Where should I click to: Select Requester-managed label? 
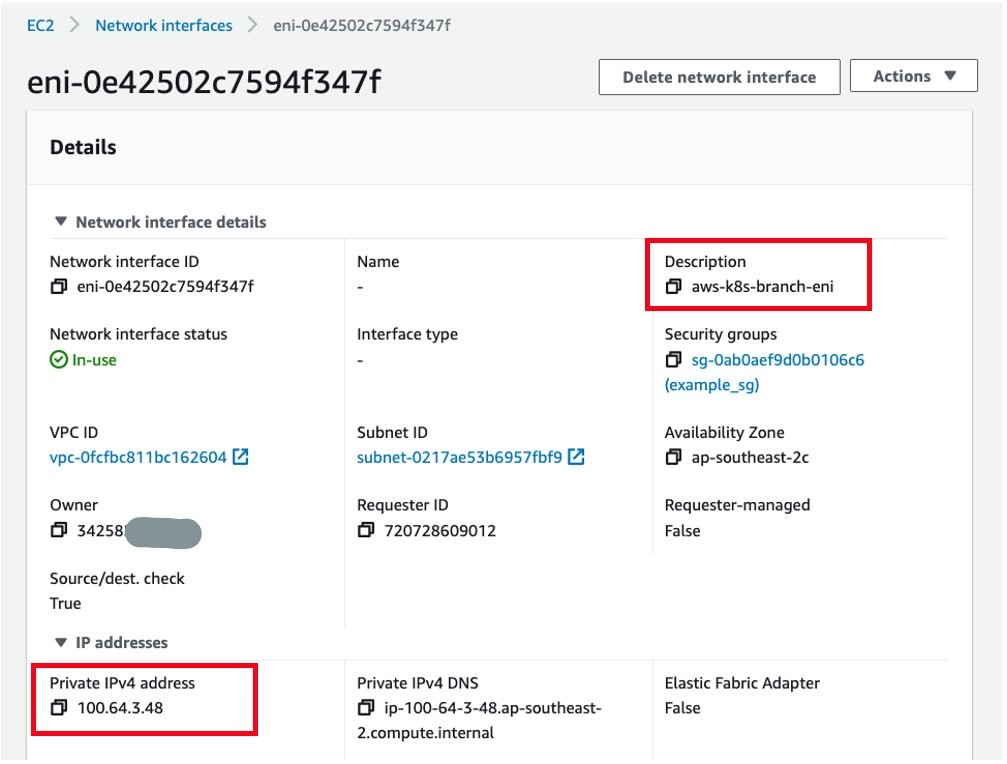(737, 505)
